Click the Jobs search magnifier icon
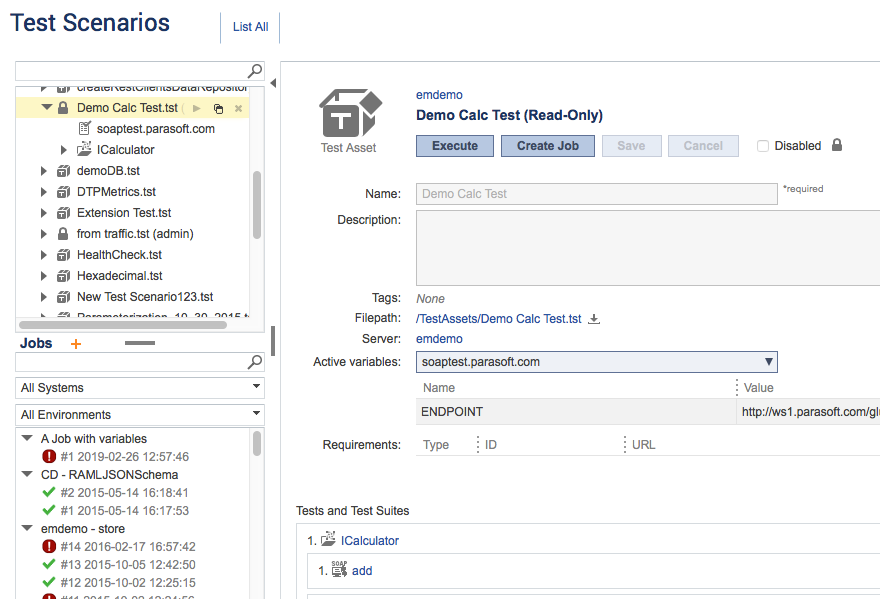The height and width of the screenshot is (599, 880). point(255,362)
